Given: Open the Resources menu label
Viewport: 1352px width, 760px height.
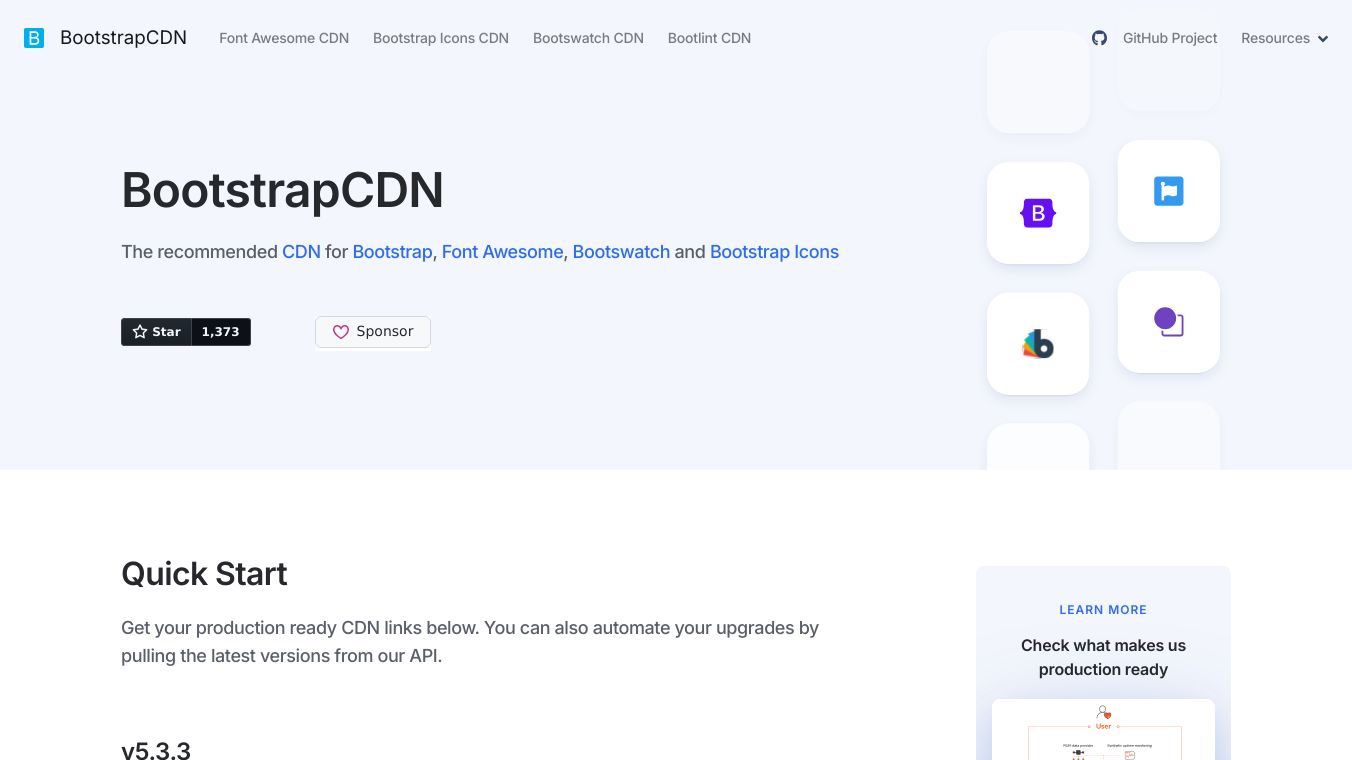Looking at the screenshot, I should coord(1275,38).
